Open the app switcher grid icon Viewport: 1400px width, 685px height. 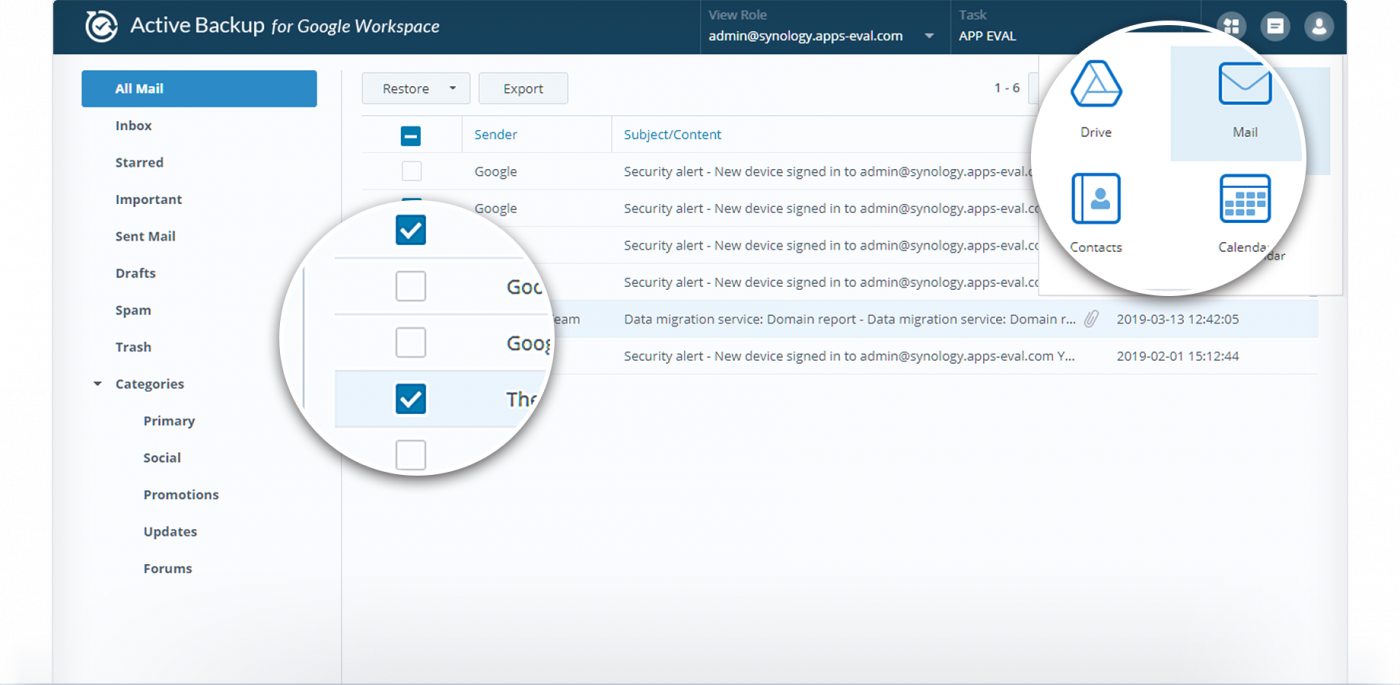(x=1231, y=27)
